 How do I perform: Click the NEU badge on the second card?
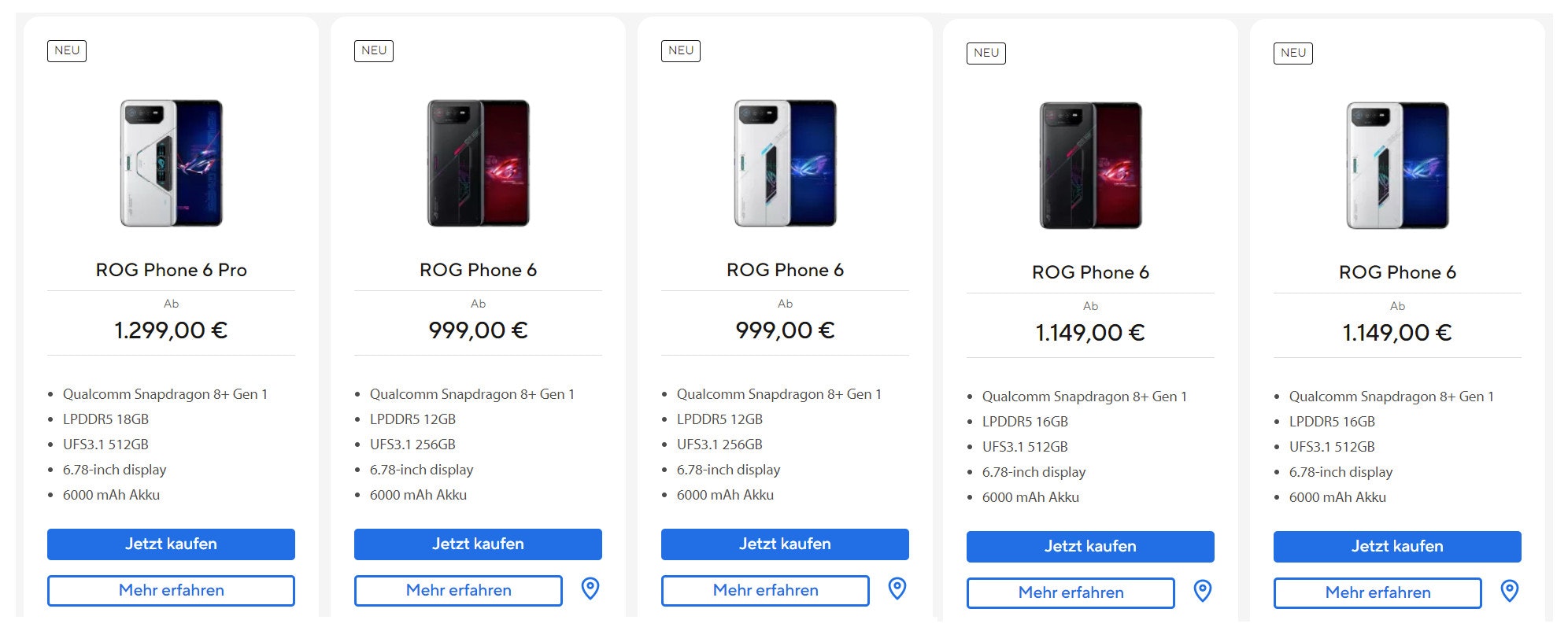coord(374,50)
